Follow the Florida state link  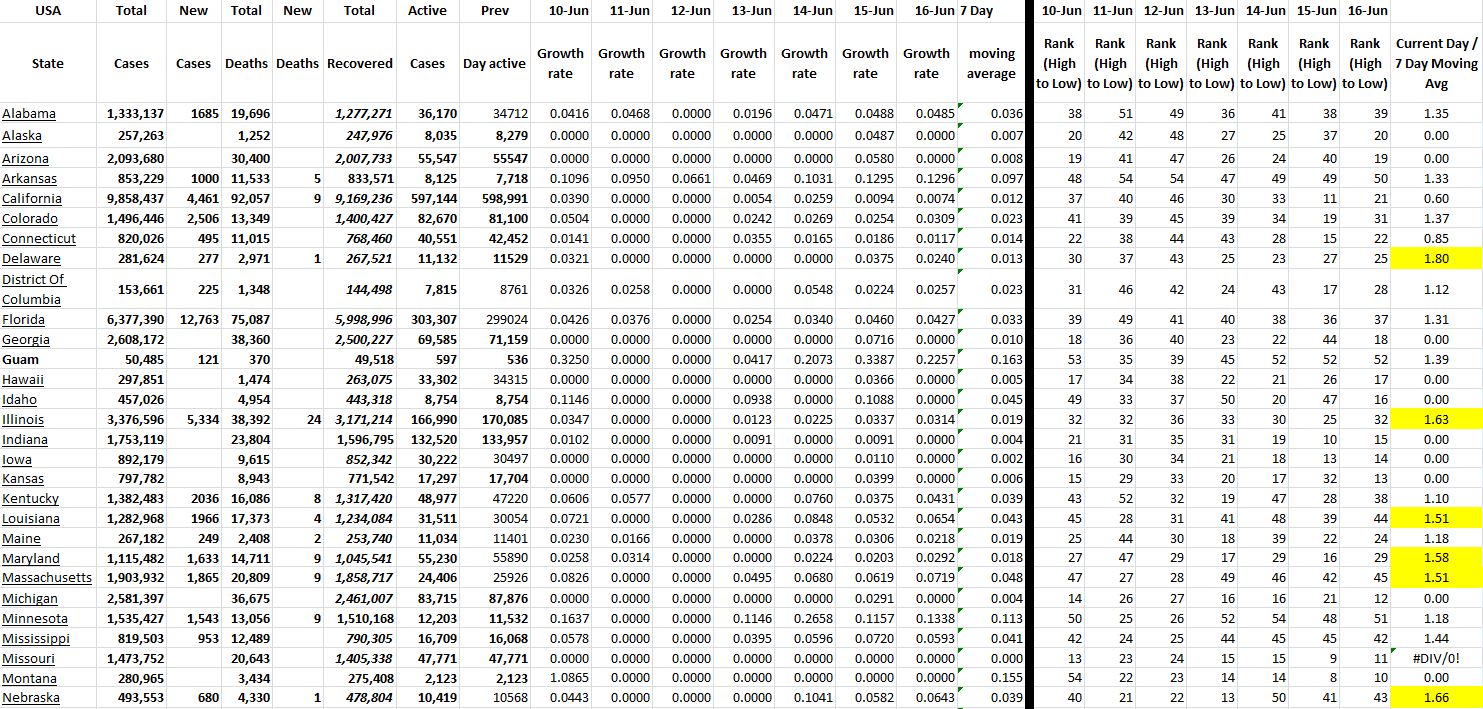24,320
